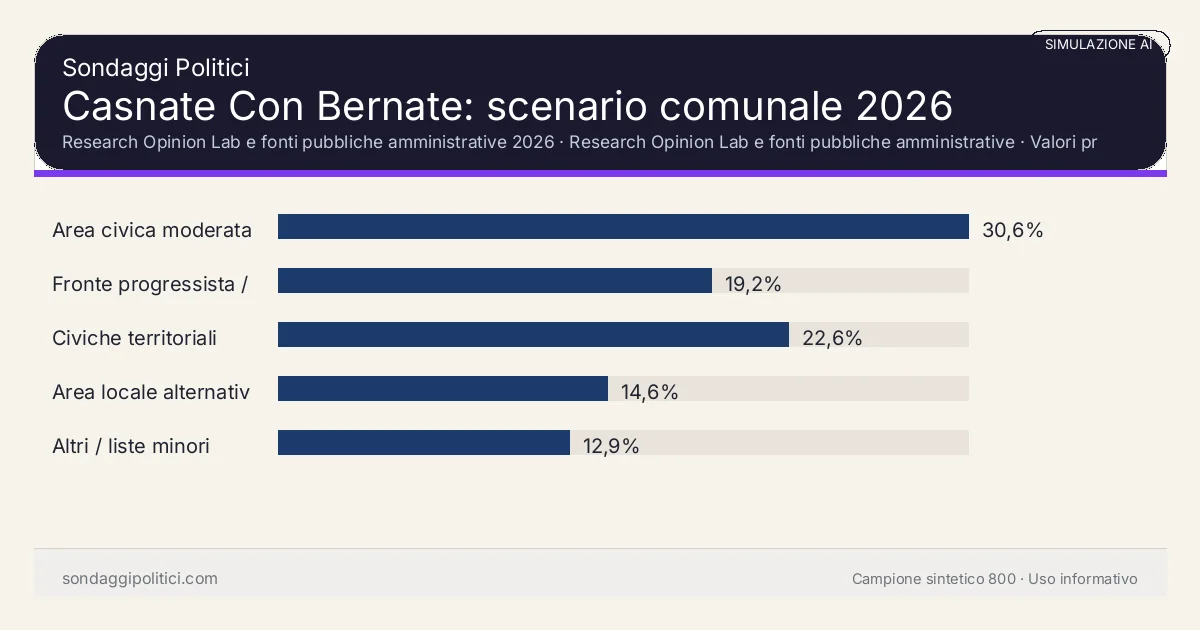
Task: Click the 30,6% value label
Action: (1012, 230)
